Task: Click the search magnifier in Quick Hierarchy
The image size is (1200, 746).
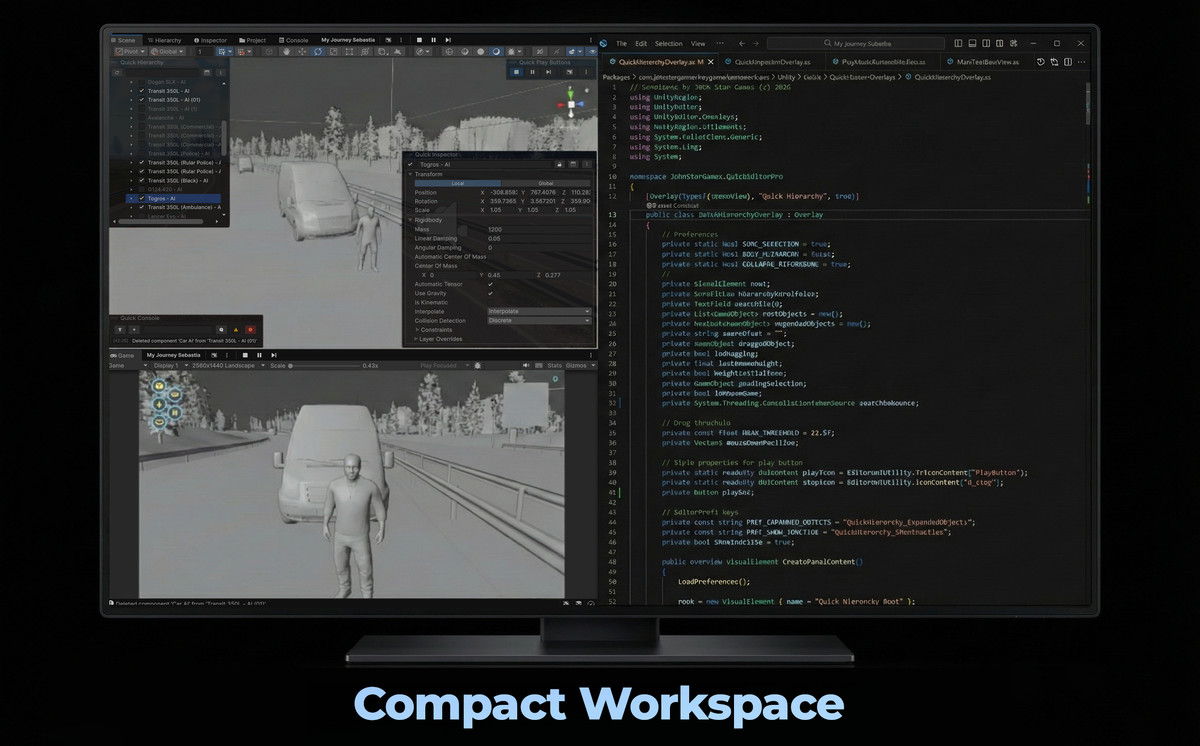Action: [x=117, y=72]
